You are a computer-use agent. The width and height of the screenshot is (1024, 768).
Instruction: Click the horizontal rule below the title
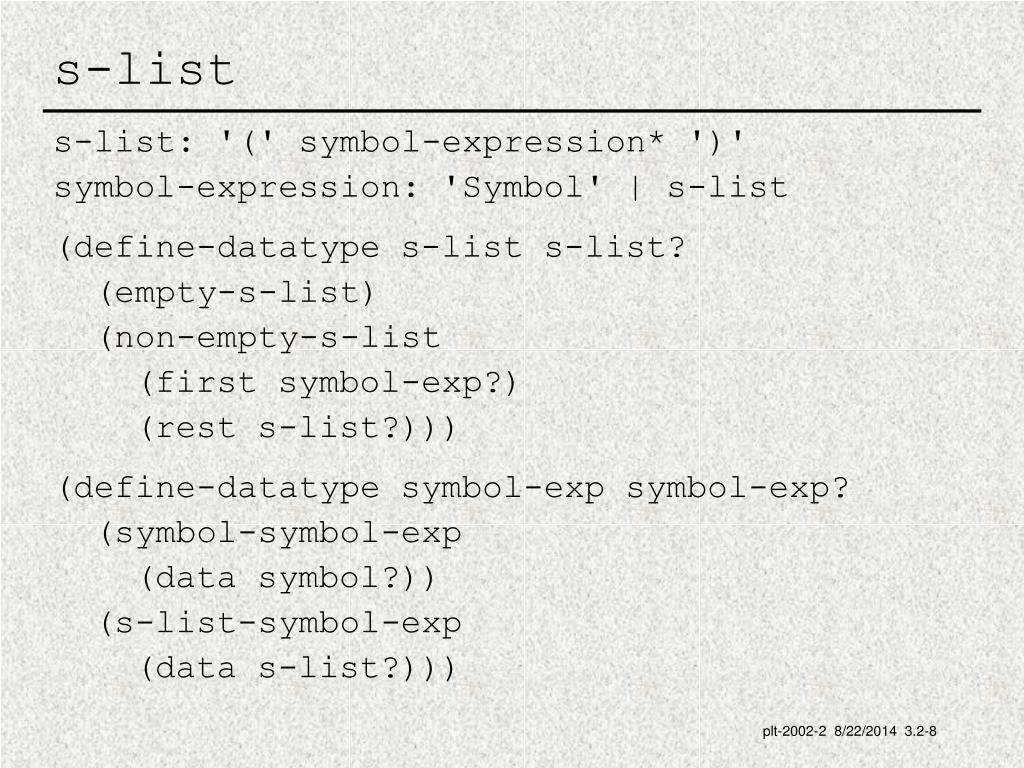click(512, 110)
